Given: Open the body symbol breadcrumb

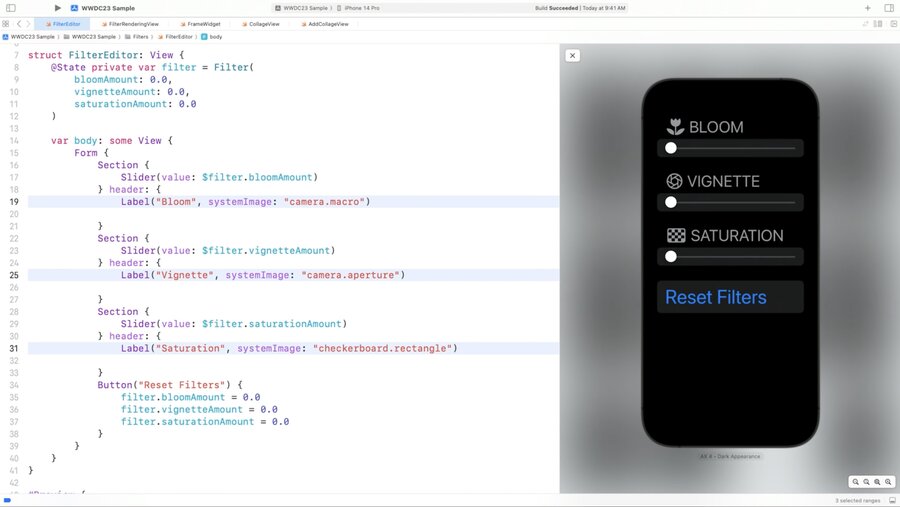Looking at the screenshot, I should click(x=212, y=37).
